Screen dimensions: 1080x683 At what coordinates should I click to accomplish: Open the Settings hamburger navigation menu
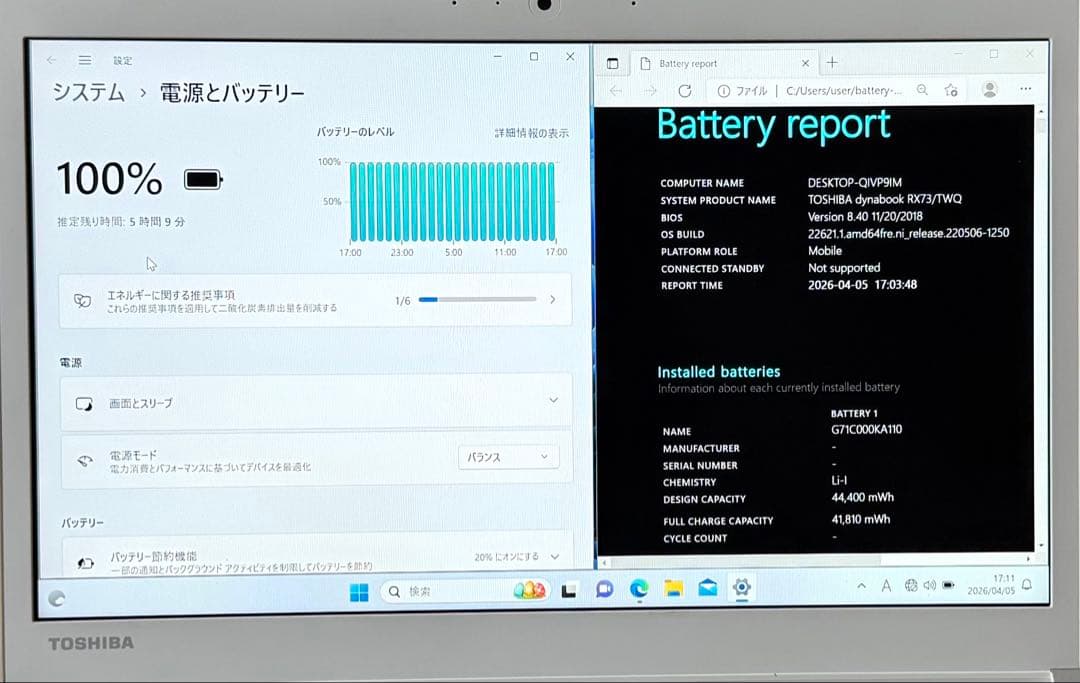click(x=85, y=61)
